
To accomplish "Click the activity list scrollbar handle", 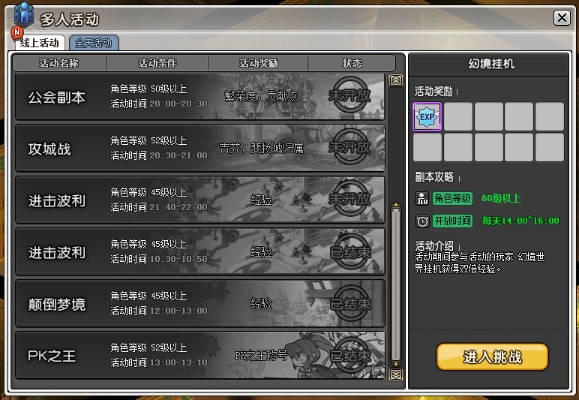I will 396,281.
